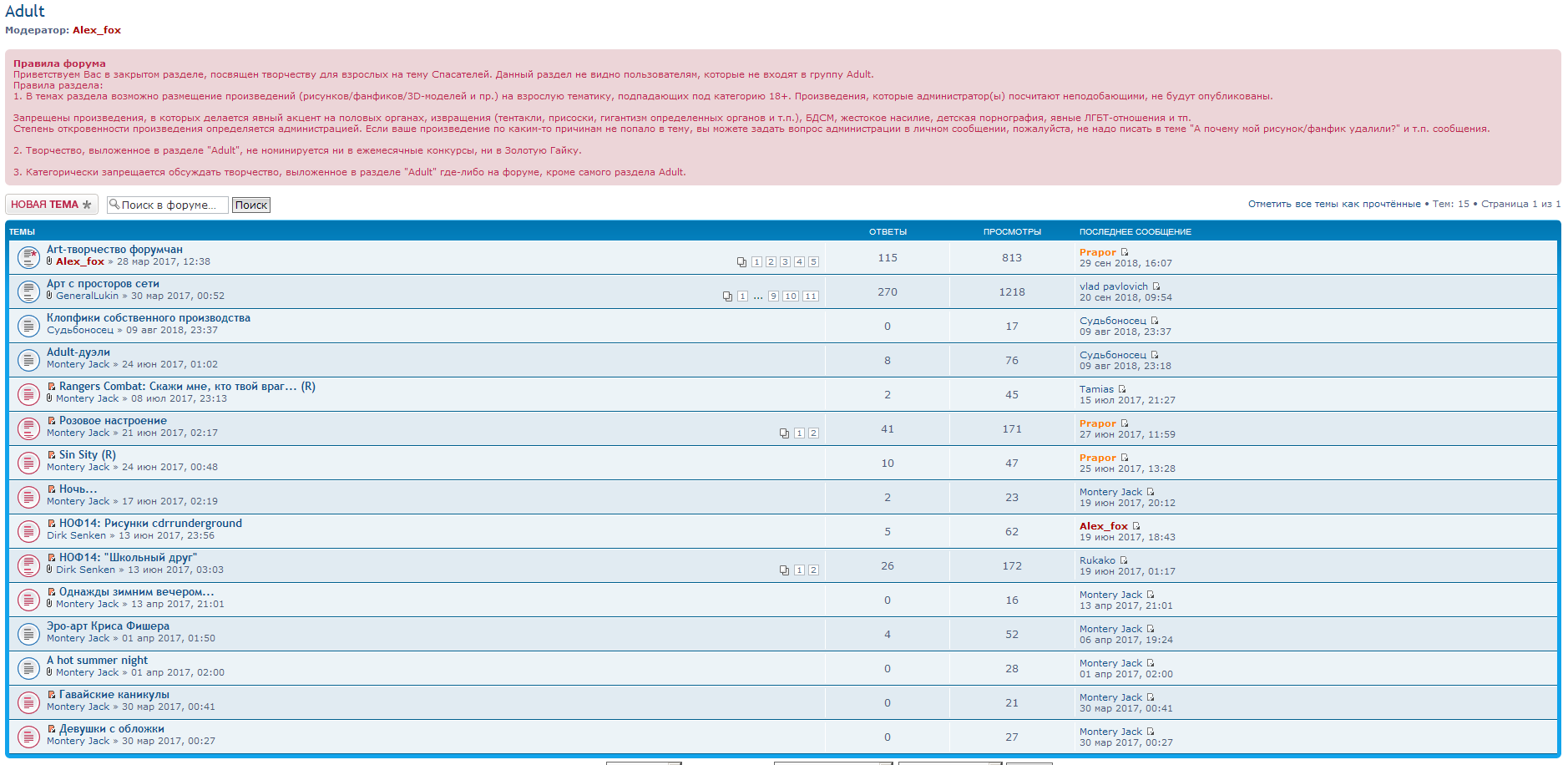The width and height of the screenshot is (1568, 765).
Task: Click the Поиск search button
Action: pos(251,205)
